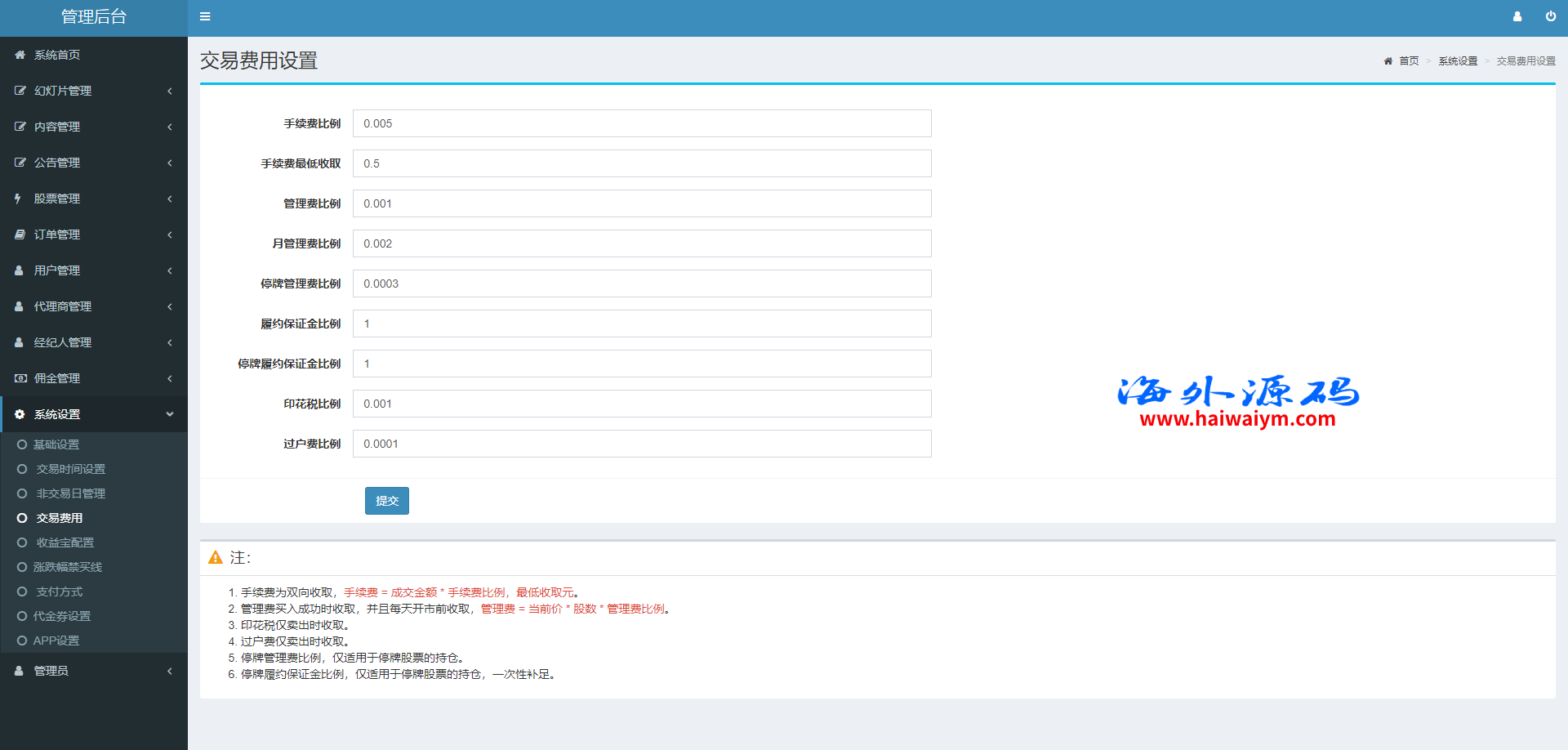Click the gear icon beside 系统设置
This screenshot has width=1568, height=750.
20,414
